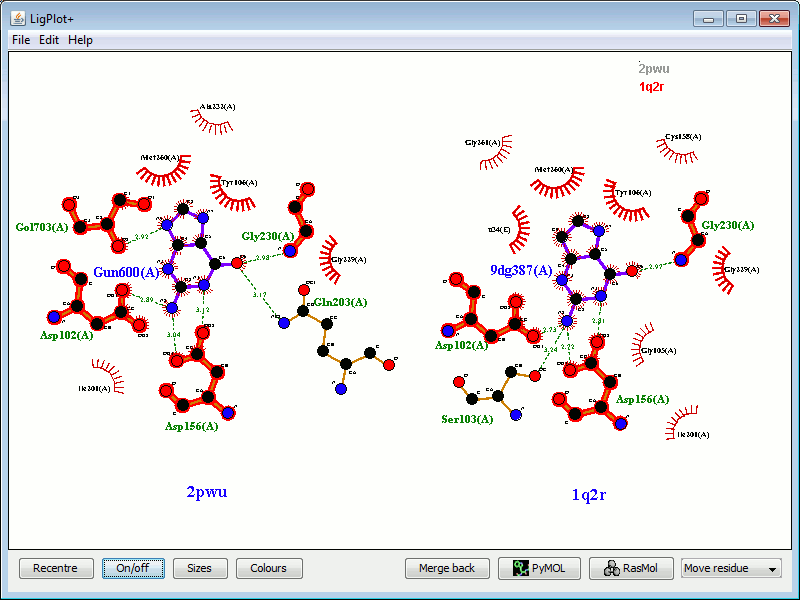Screen dimensions: 800x600
Task: Open the Sizes settings
Action: pyautogui.click(x=199, y=568)
